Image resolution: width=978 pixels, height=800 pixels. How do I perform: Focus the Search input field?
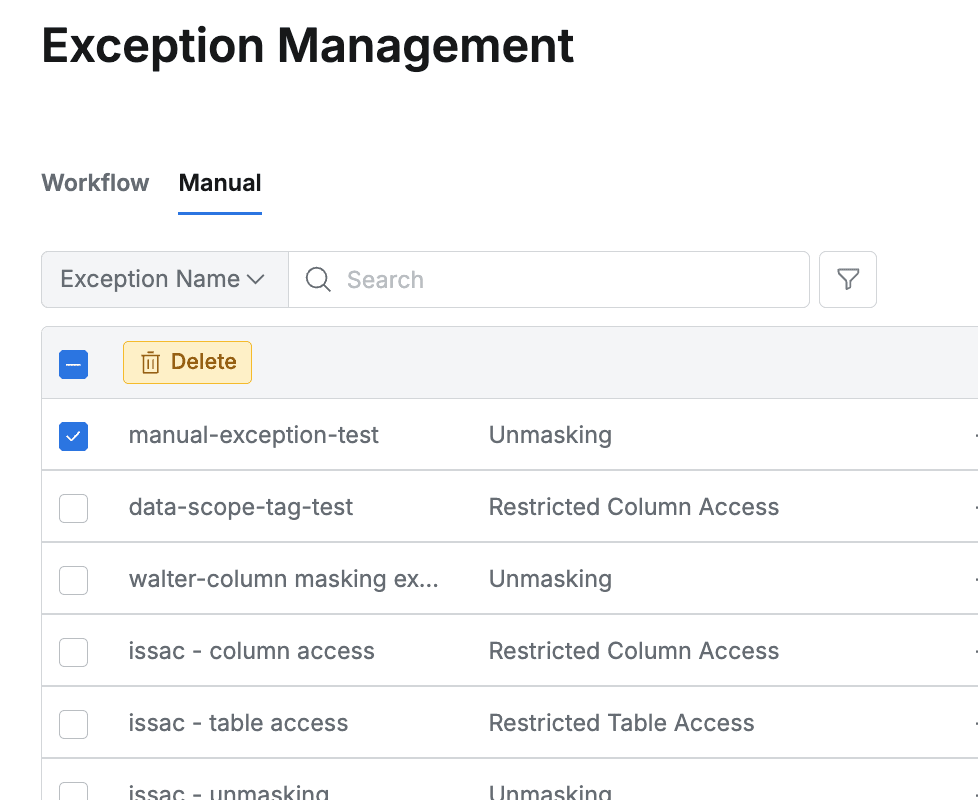(x=570, y=279)
